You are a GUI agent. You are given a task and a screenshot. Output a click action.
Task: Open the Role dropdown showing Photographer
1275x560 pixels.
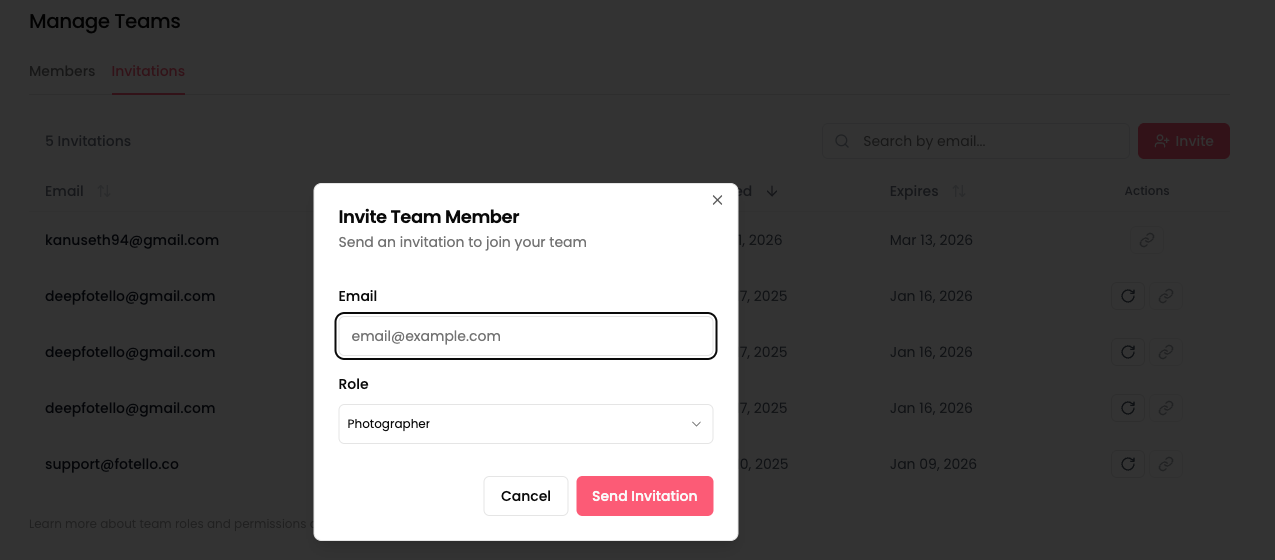tap(525, 424)
